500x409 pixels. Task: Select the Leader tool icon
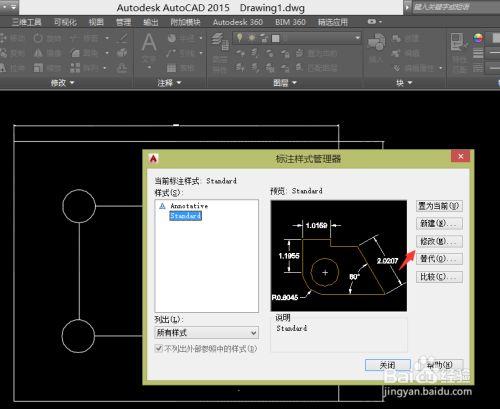pos(171,53)
